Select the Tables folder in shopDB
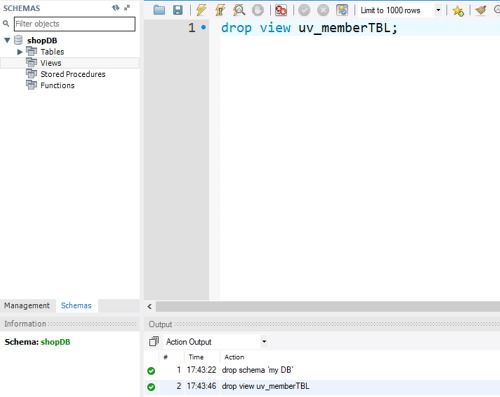Viewport: 500px width, 397px height. pos(52,52)
